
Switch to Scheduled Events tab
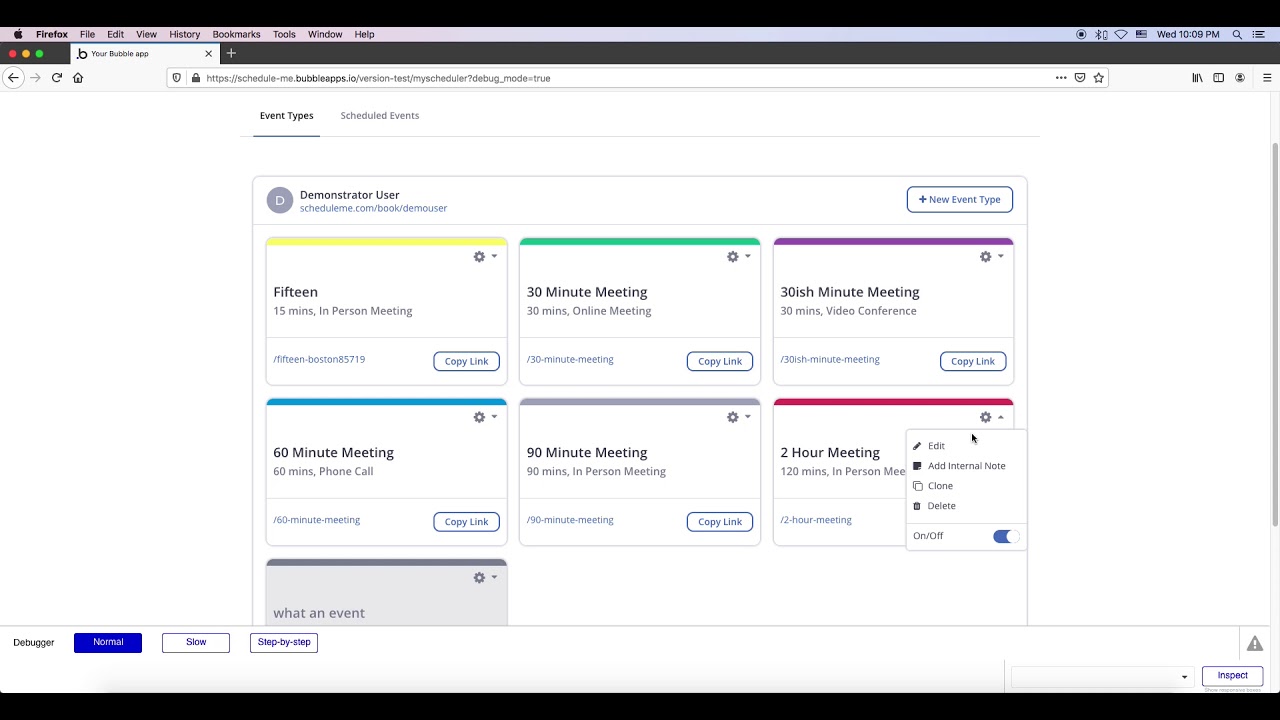pos(380,116)
